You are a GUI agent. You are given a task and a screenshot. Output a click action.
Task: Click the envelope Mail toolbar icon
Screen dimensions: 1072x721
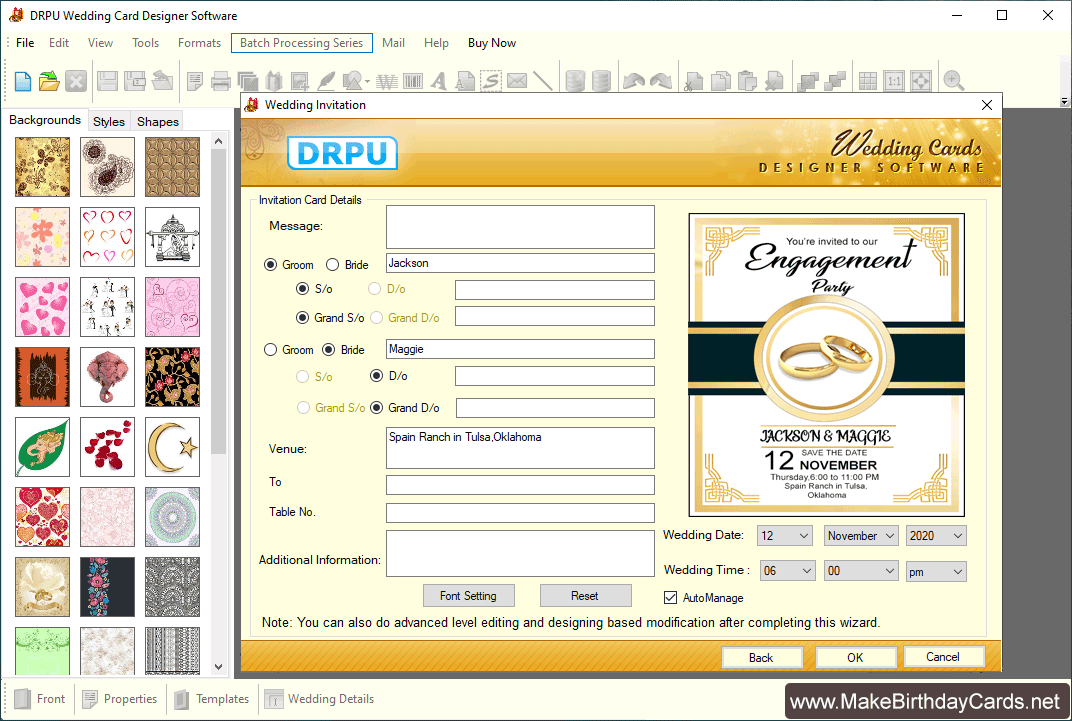[517, 81]
